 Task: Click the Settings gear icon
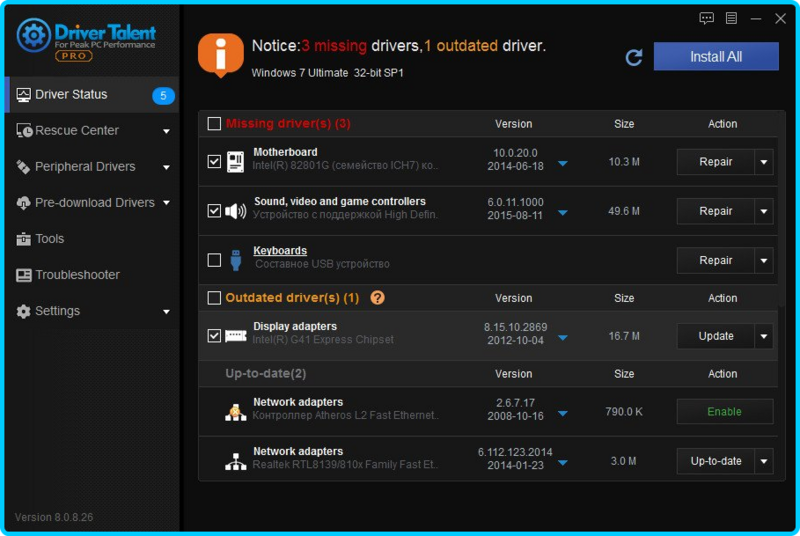23,311
